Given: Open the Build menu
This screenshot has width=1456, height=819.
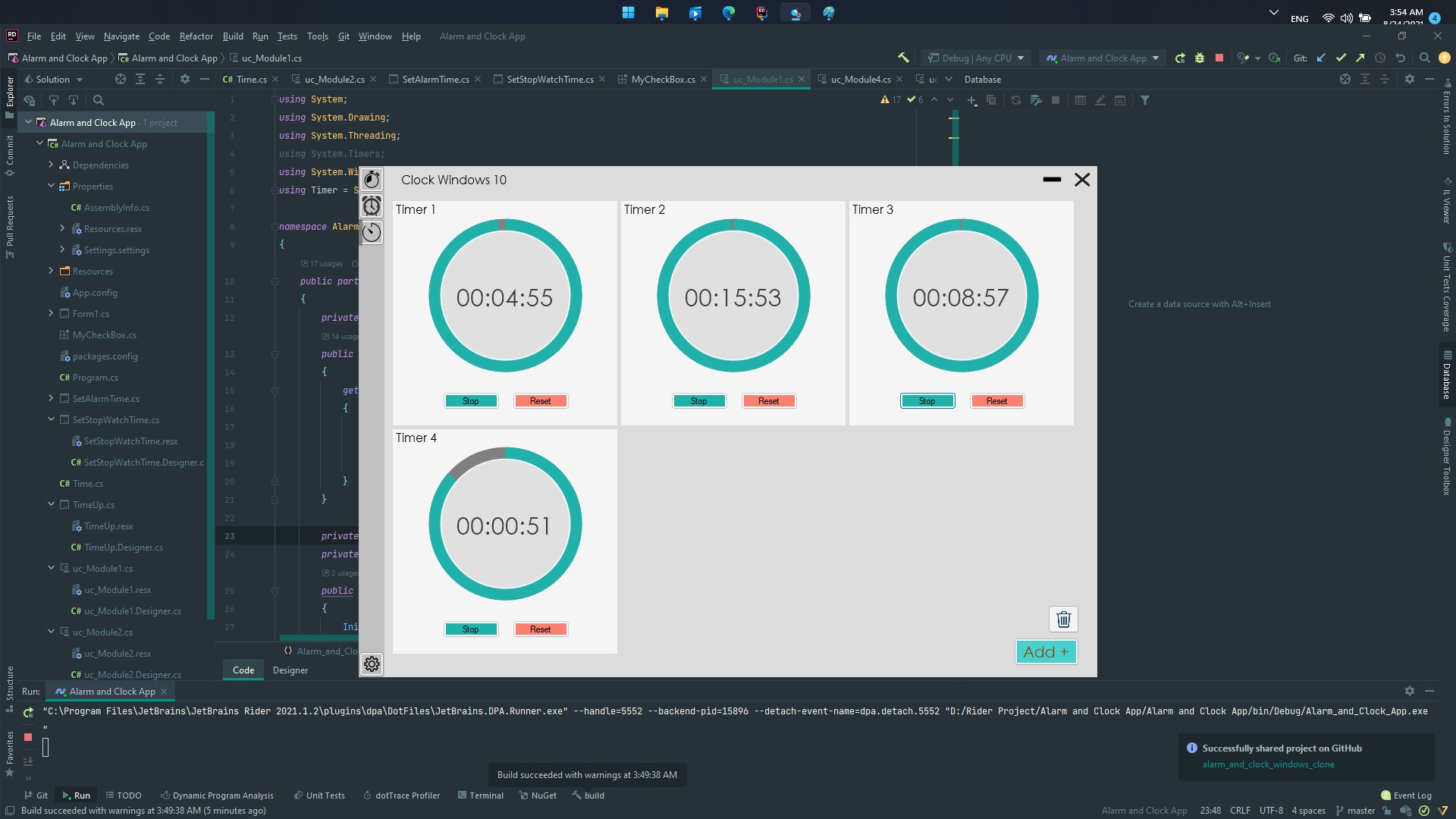Looking at the screenshot, I should click(x=233, y=36).
